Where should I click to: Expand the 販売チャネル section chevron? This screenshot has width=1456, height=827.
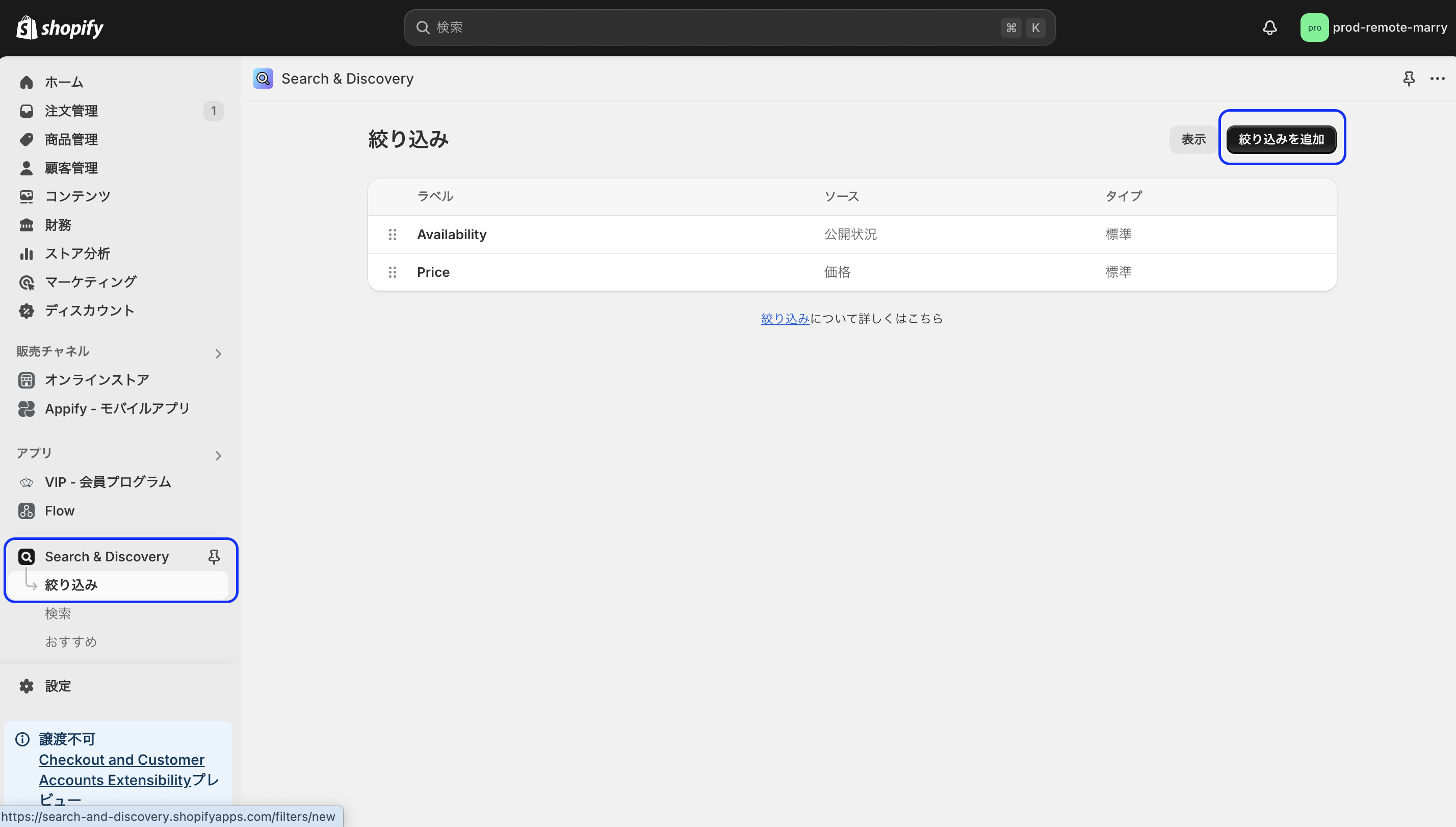pos(218,354)
